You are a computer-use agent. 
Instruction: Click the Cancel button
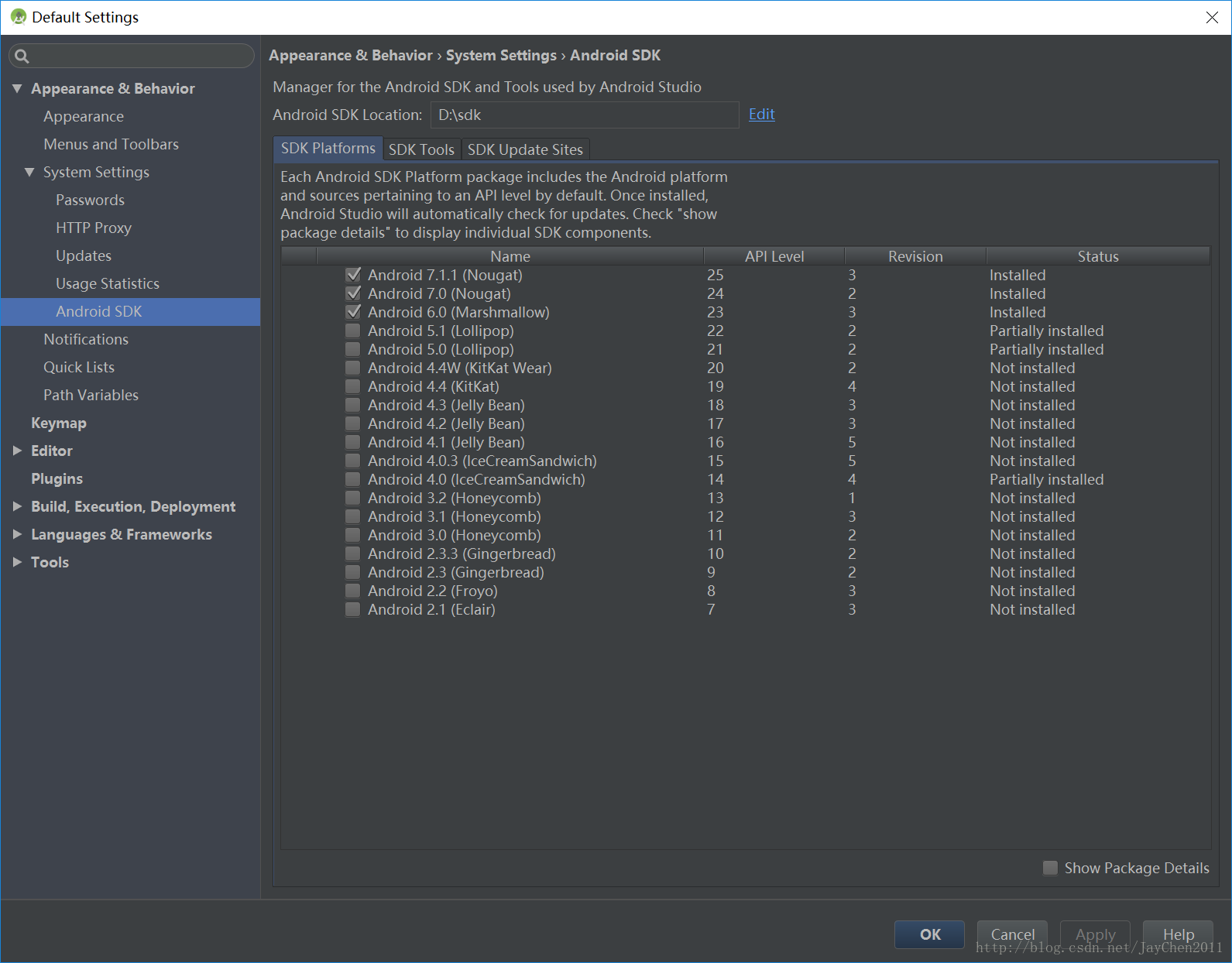pos(1012,934)
